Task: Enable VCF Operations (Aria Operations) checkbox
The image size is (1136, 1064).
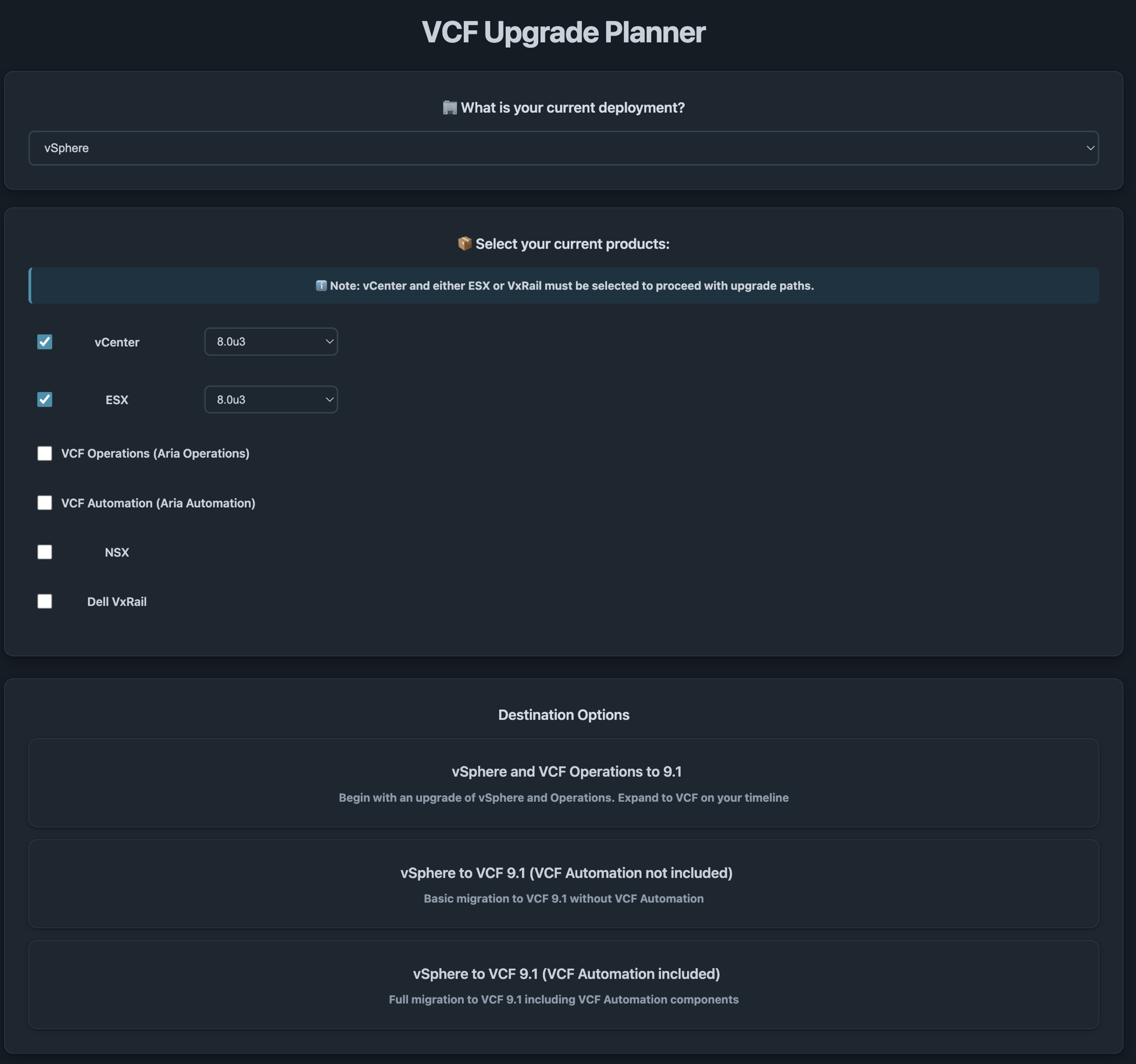Action: 45,454
